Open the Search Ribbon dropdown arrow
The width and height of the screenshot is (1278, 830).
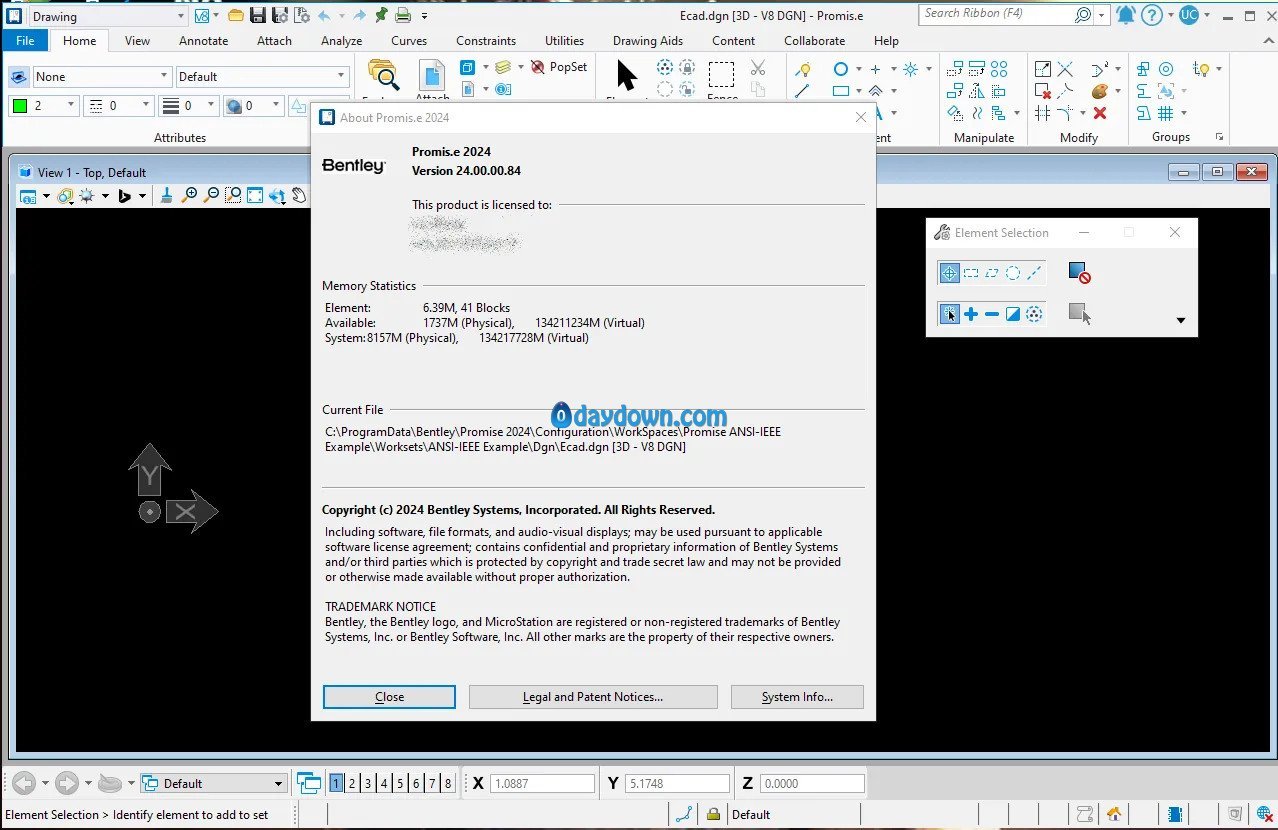click(1101, 15)
